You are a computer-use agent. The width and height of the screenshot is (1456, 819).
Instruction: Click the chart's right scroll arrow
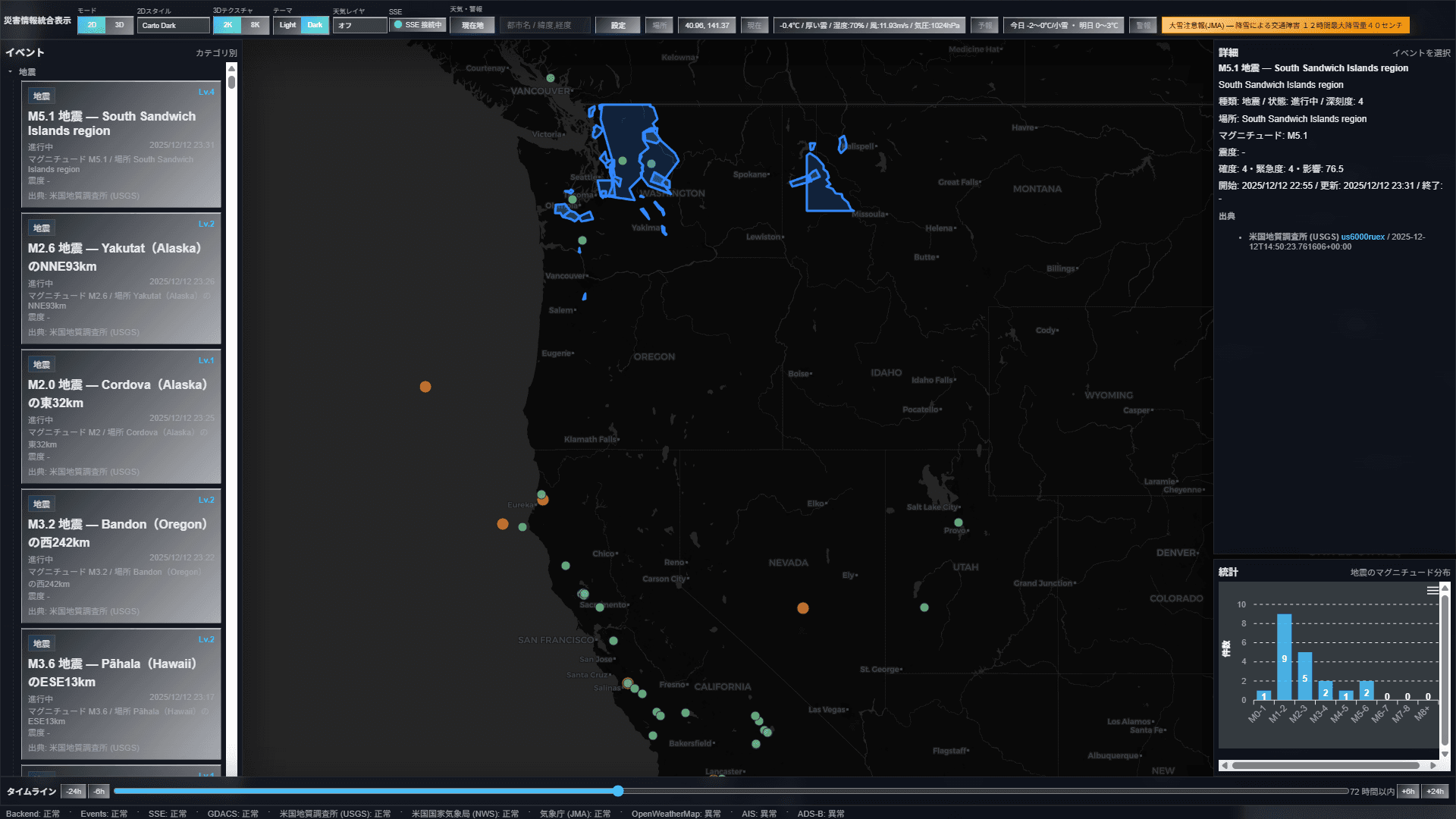[x=1432, y=766]
